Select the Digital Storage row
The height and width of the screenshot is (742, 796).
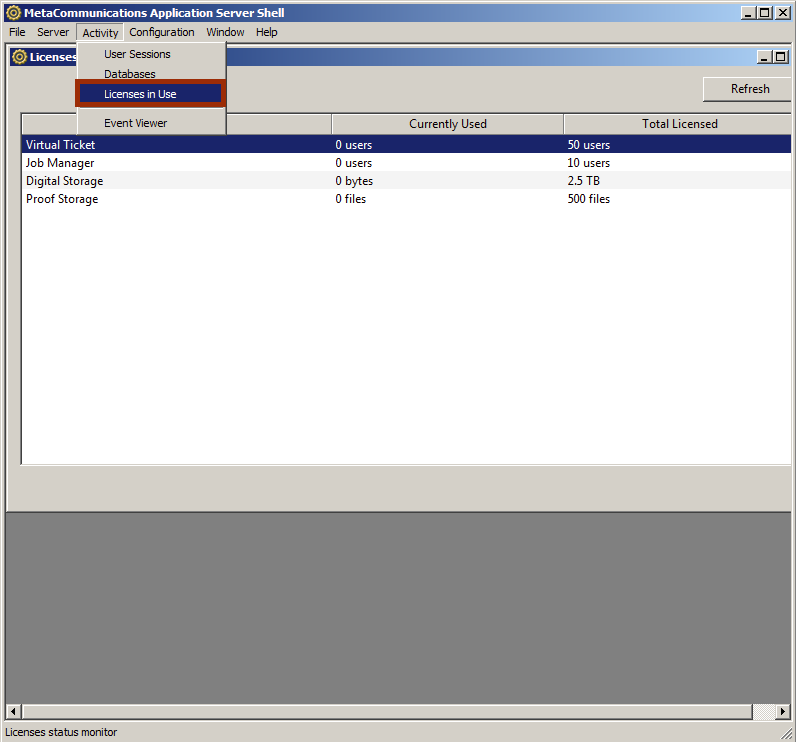tap(406, 180)
